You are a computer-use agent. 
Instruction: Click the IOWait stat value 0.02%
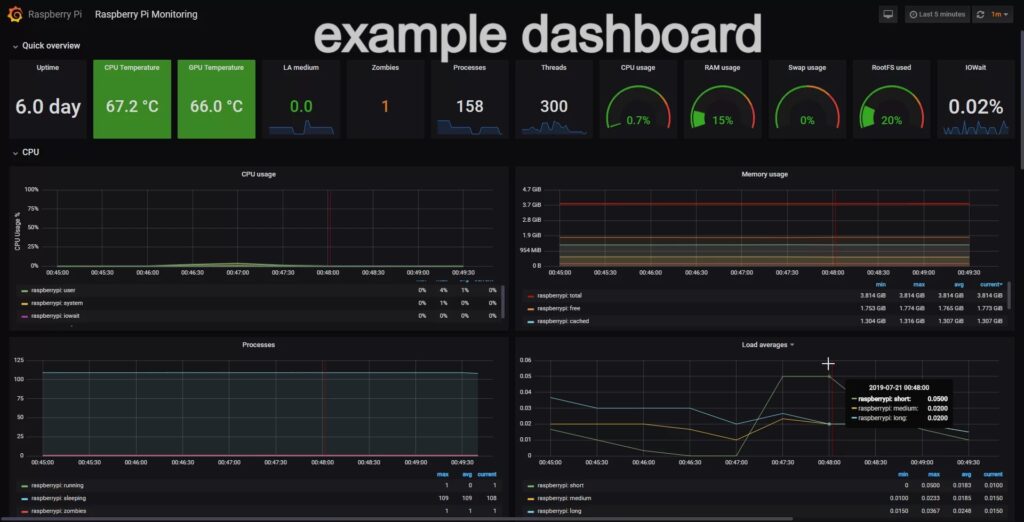tap(976, 107)
